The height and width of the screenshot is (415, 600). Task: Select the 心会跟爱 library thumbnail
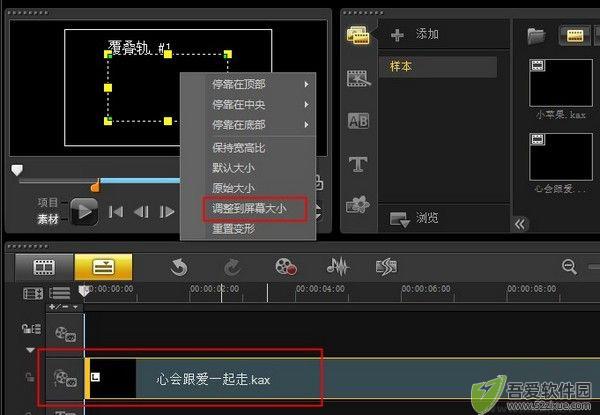pos(561,157)
